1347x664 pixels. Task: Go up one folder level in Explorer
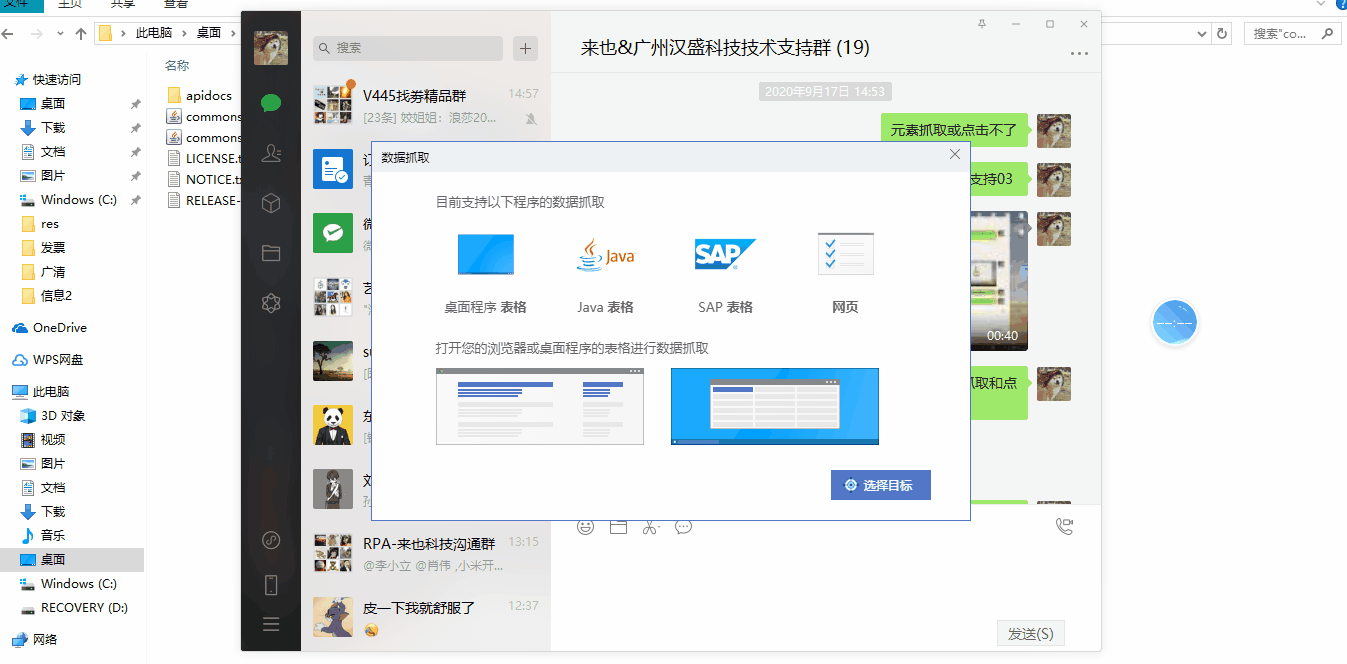tap(81, 34)
